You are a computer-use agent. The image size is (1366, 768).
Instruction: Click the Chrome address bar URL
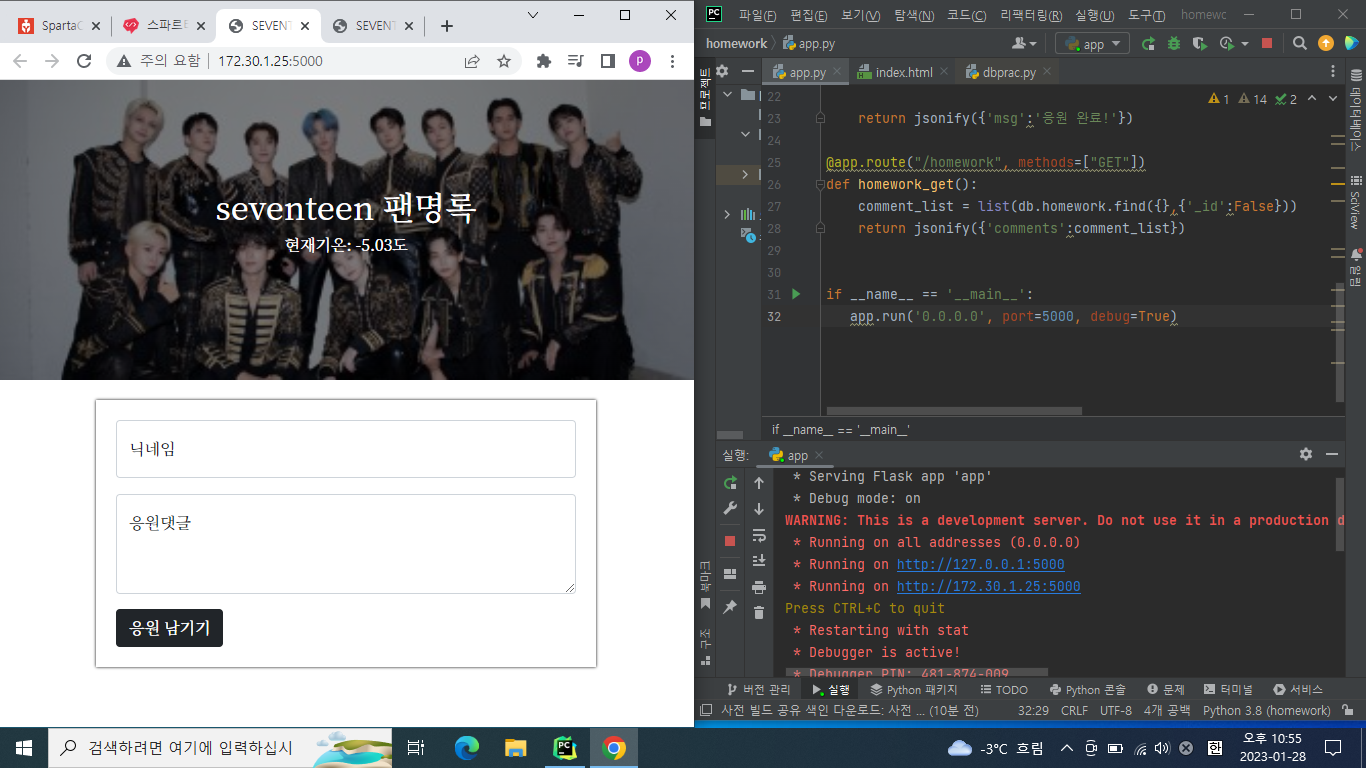click(x=270, y=61)
